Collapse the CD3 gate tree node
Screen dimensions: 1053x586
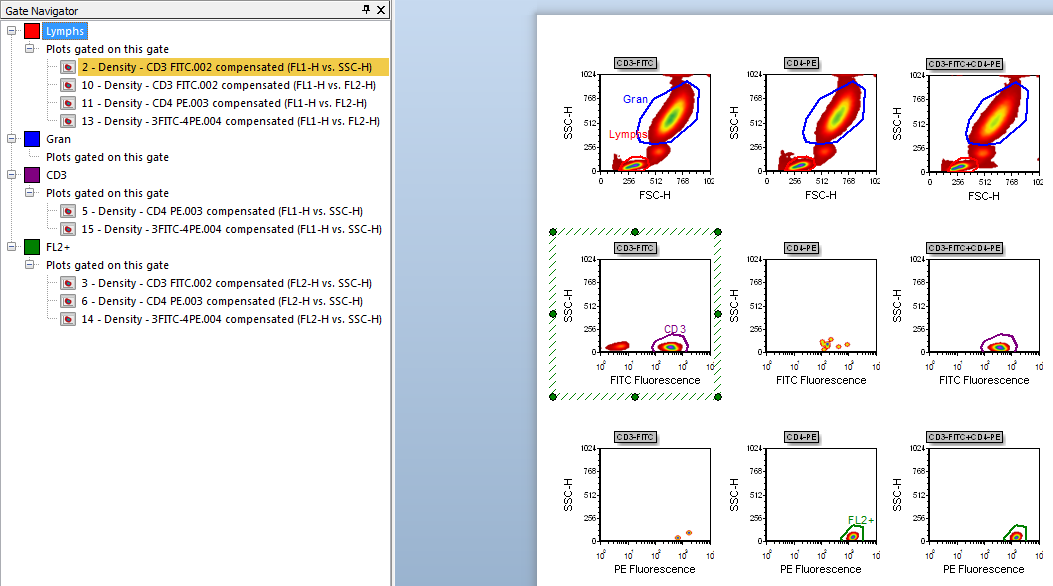click(x=11, y=175)
